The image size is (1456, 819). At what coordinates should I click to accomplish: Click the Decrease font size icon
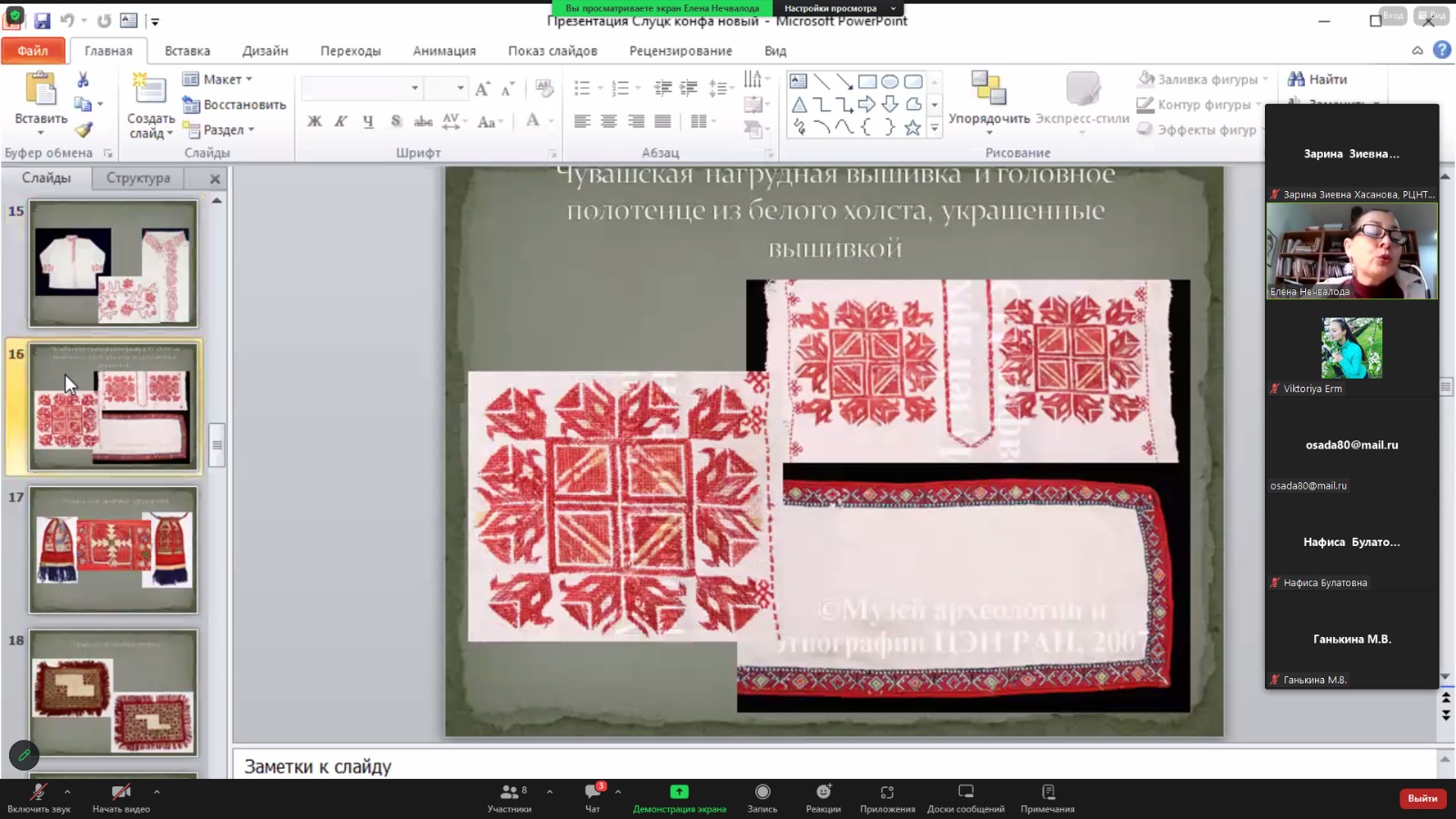(x=508, y=88)
